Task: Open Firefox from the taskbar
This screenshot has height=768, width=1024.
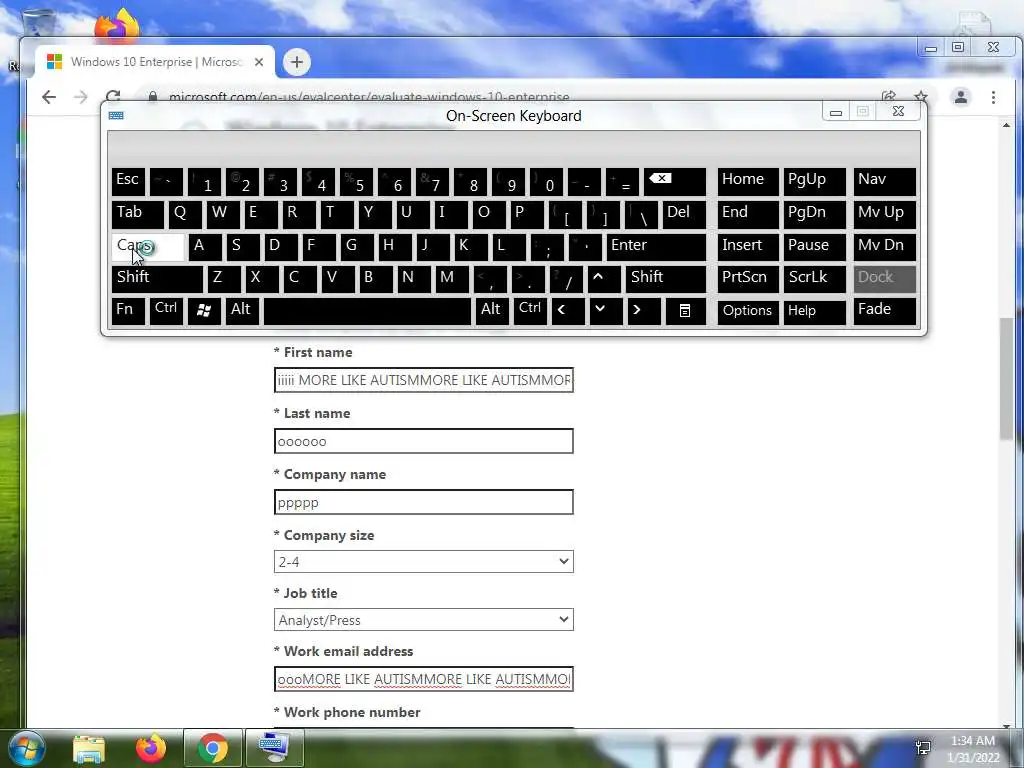Action: click(x=151, y=748)
